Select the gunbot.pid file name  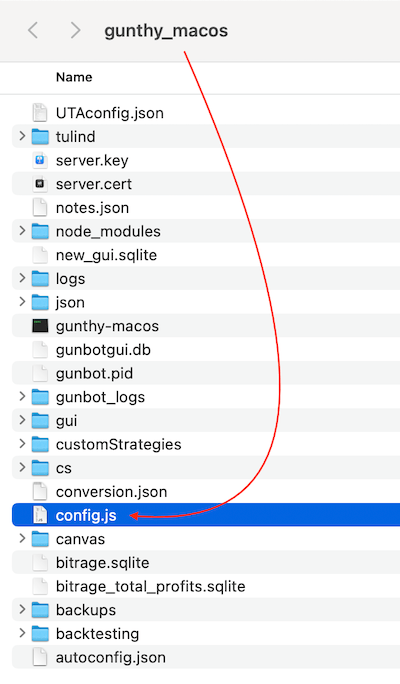pos(94,373)
